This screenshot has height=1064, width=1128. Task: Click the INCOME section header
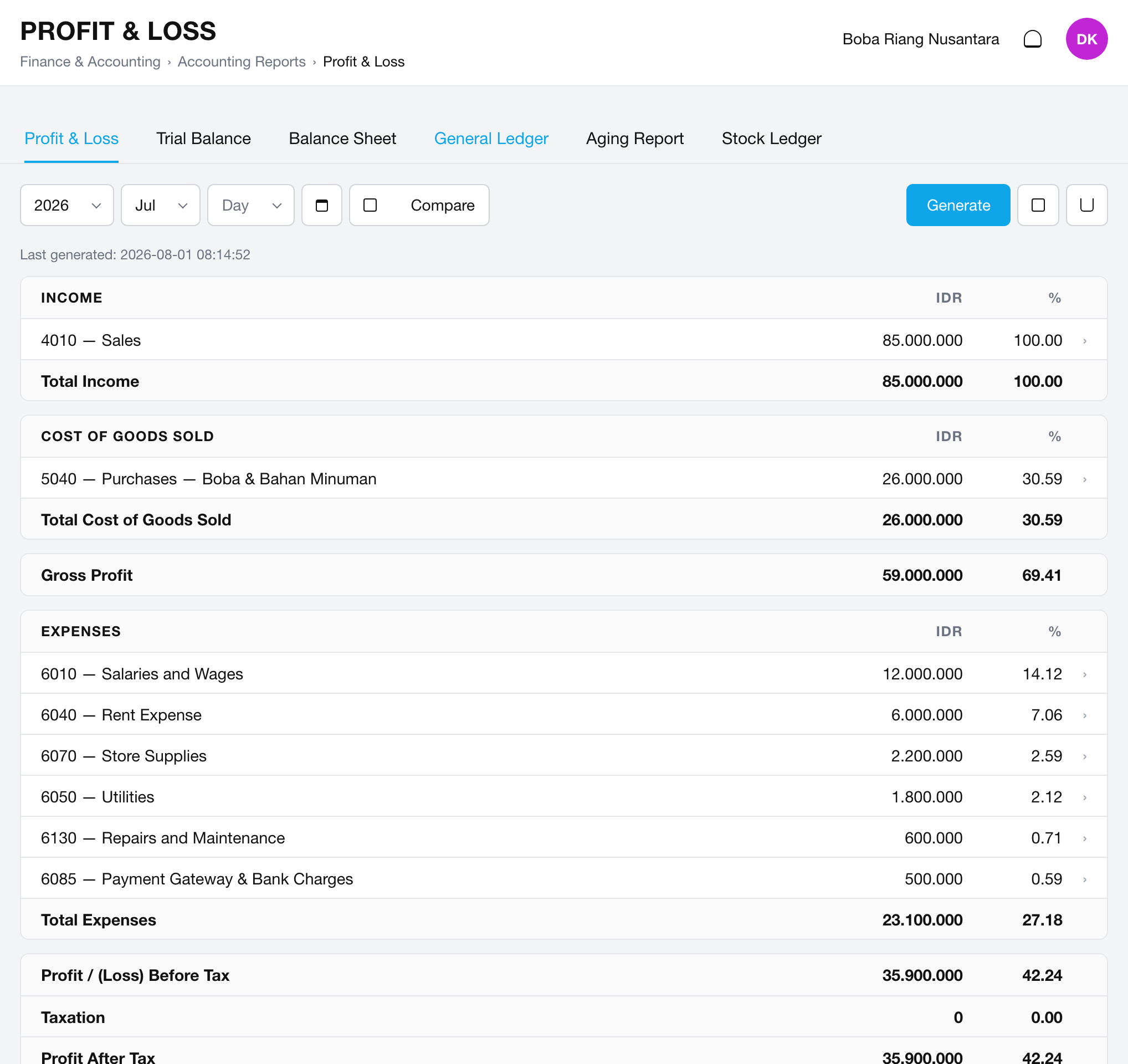pyautogui.click(x=71, y=298)
